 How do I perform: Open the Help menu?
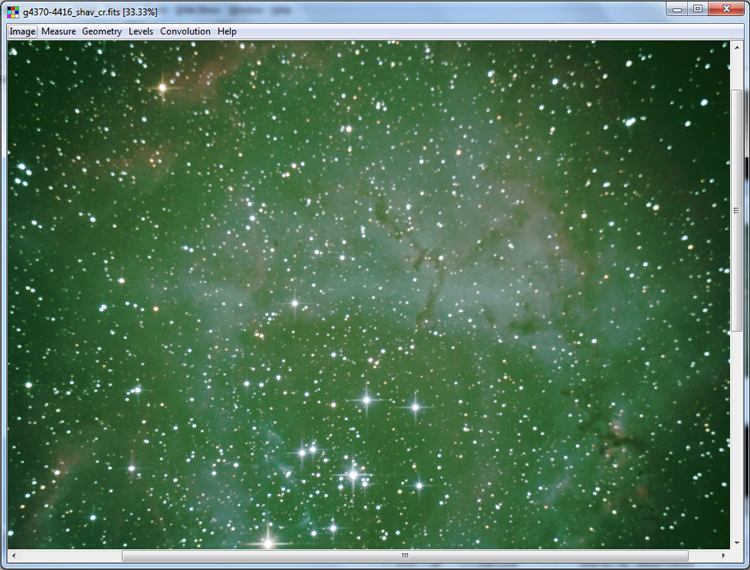tap(227, 32)
